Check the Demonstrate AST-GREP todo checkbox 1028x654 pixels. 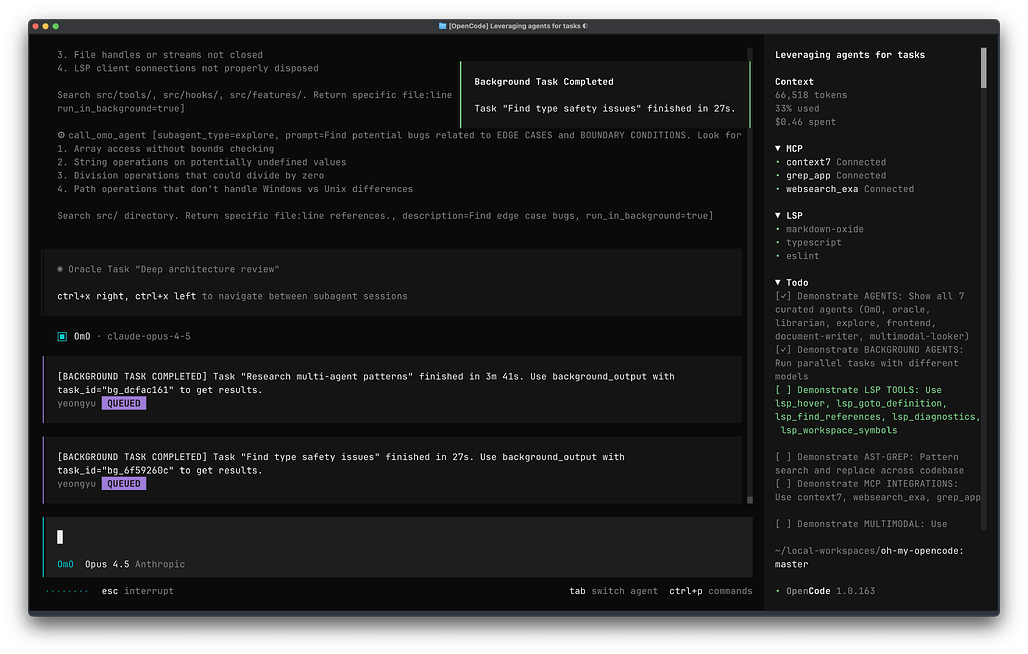pos(782,457)
